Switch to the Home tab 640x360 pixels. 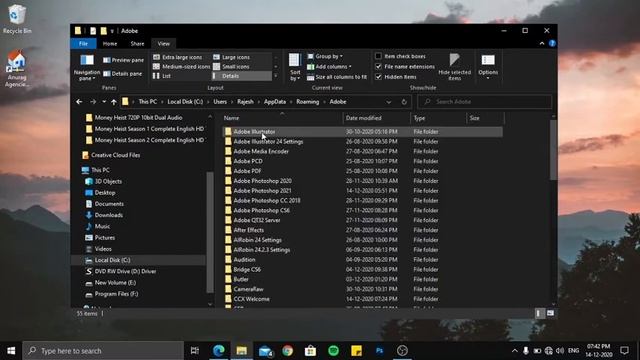point(110,44)
